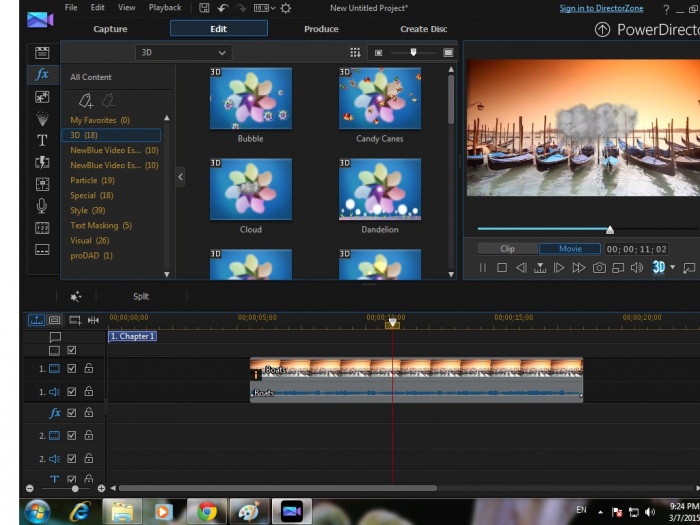This screenshot has width=700, height=525.
Task: Switch to the Produce tab
Action: point(321,29)
